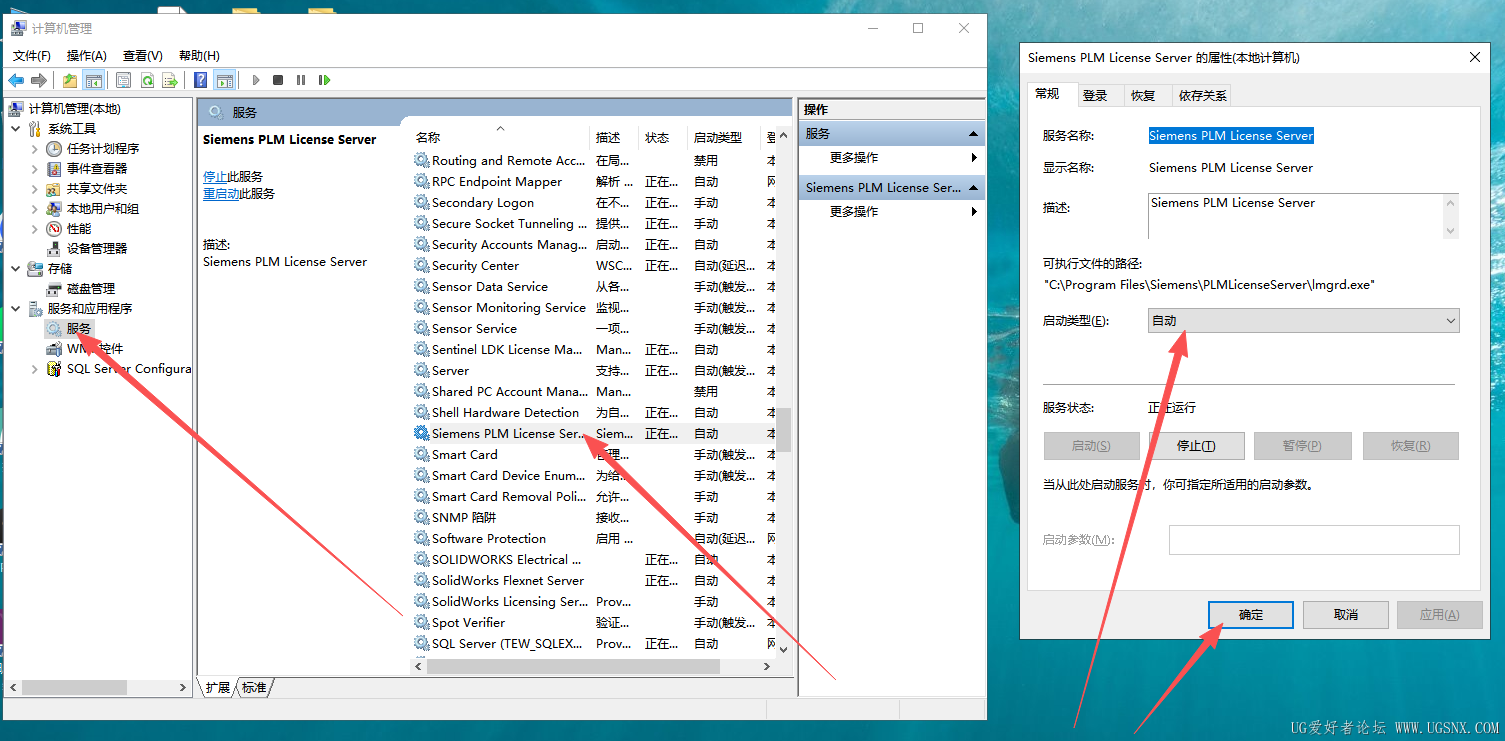Viewport: 1505px width, 741px height.
Task: Click the Pause Service toolbar icon
Action: click(301, 80)
